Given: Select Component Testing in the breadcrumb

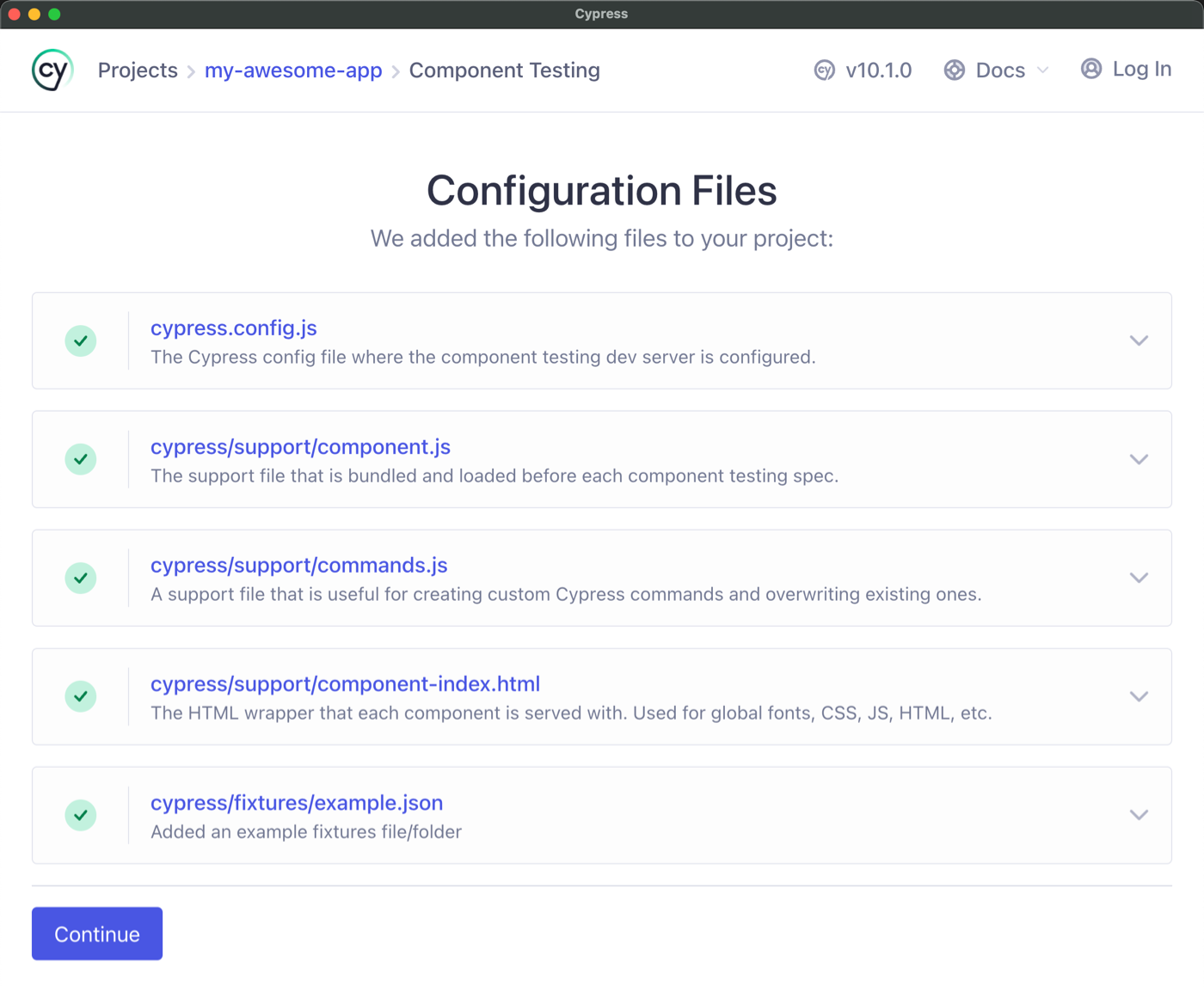Looking at the screenshot, I should (x=504, y=70).
